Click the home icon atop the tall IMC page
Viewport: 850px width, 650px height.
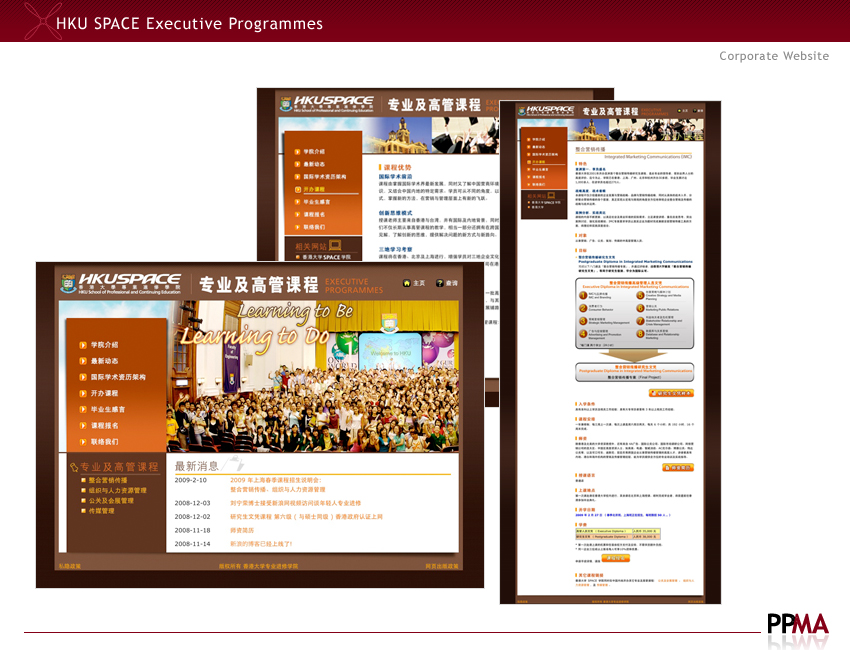pyautogui.click(x=679, y=111)
